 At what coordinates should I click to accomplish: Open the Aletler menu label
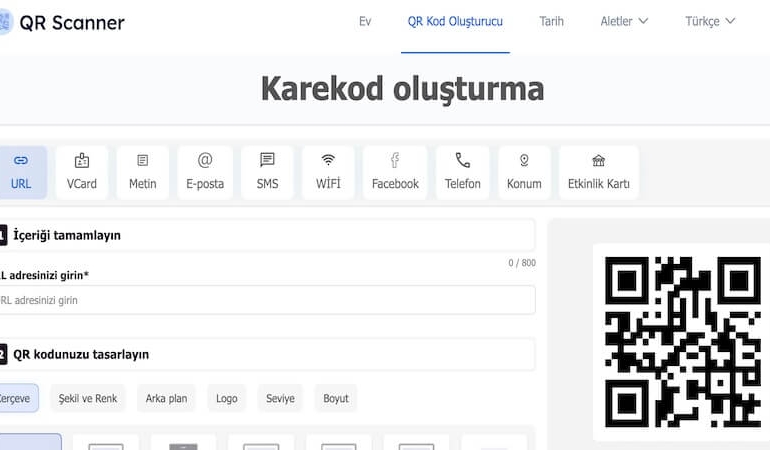(616, 22)
